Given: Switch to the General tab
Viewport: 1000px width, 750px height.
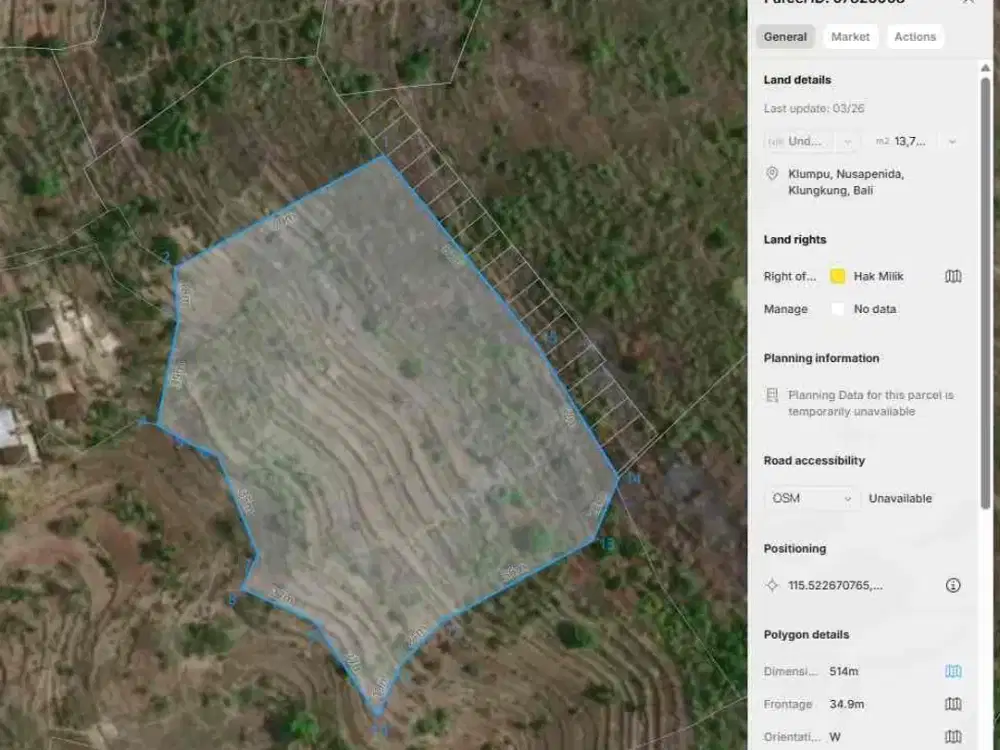Looking at the screenshot, I should 785,37.
